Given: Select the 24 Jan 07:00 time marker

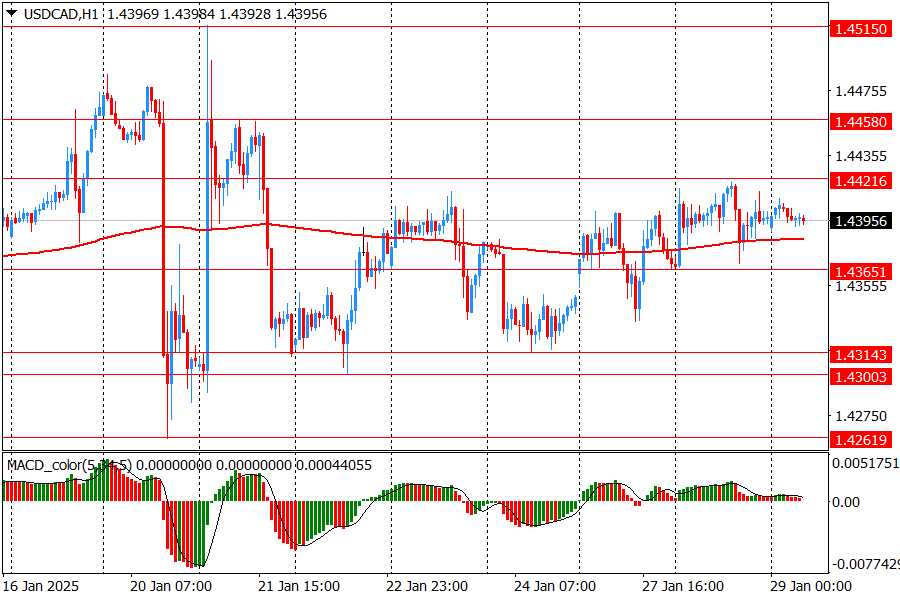Looking at the screenshot, I should point(555,586).
